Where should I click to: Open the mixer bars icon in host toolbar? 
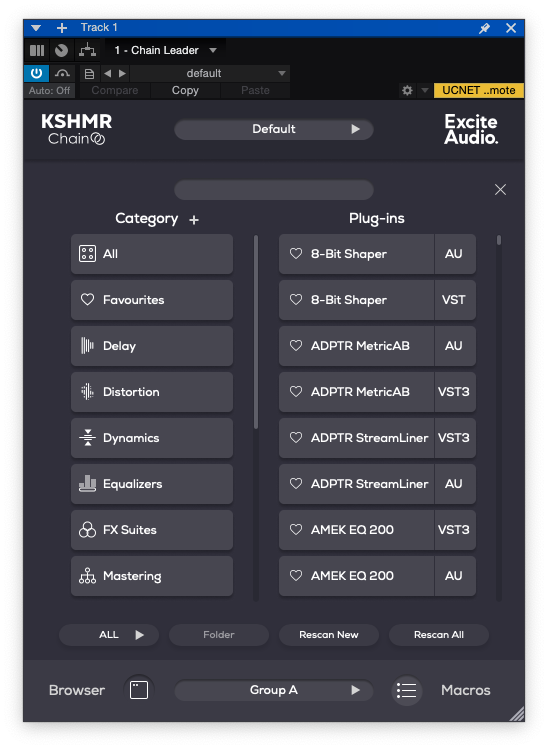coord(37,50)
